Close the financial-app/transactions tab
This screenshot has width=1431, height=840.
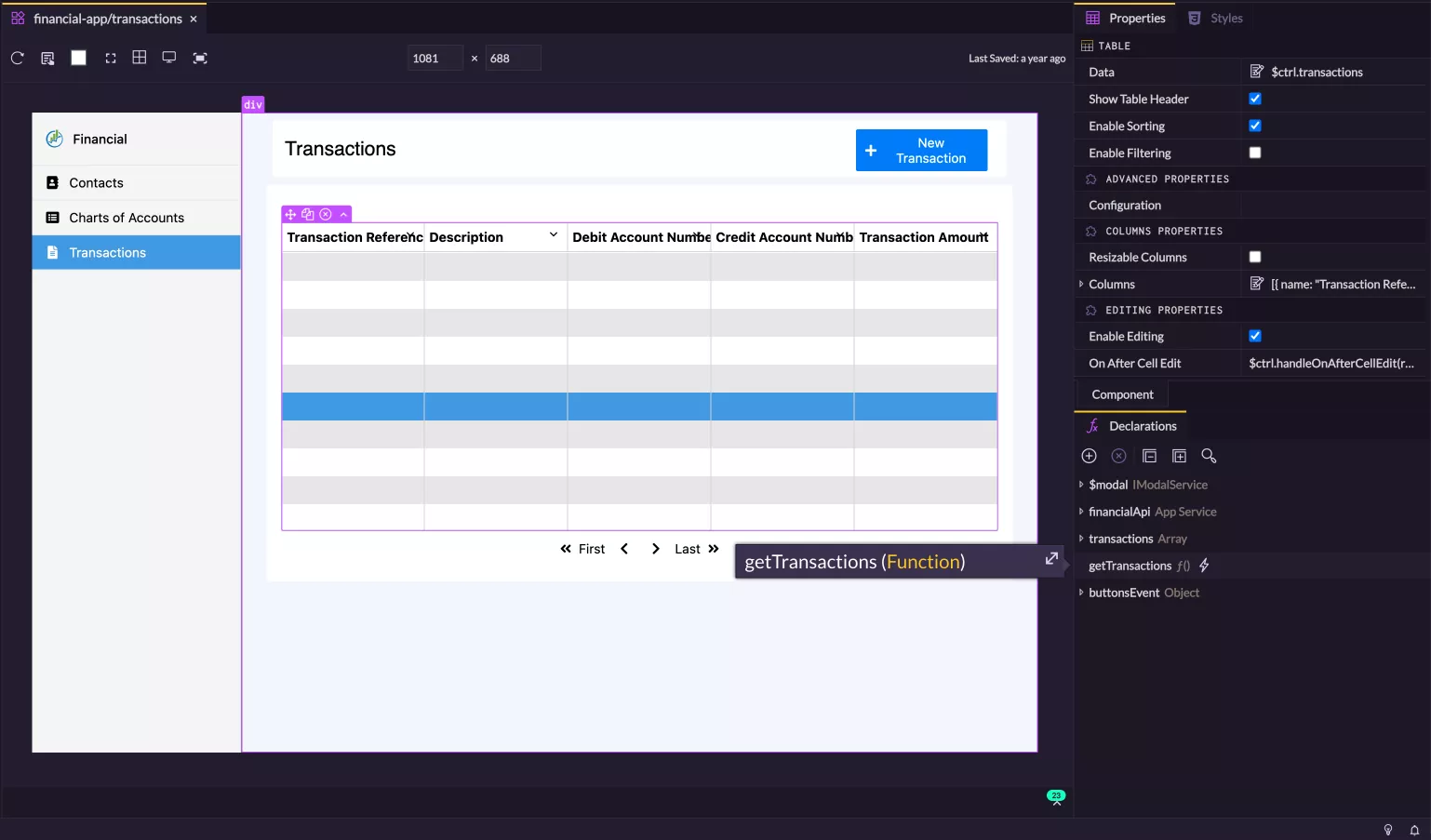194,19
